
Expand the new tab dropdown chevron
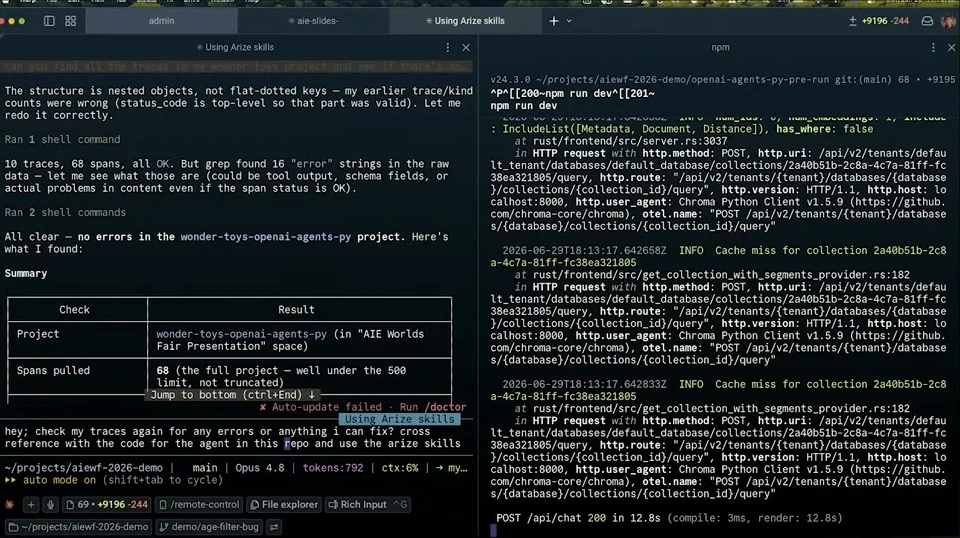(x=569, y=21)
